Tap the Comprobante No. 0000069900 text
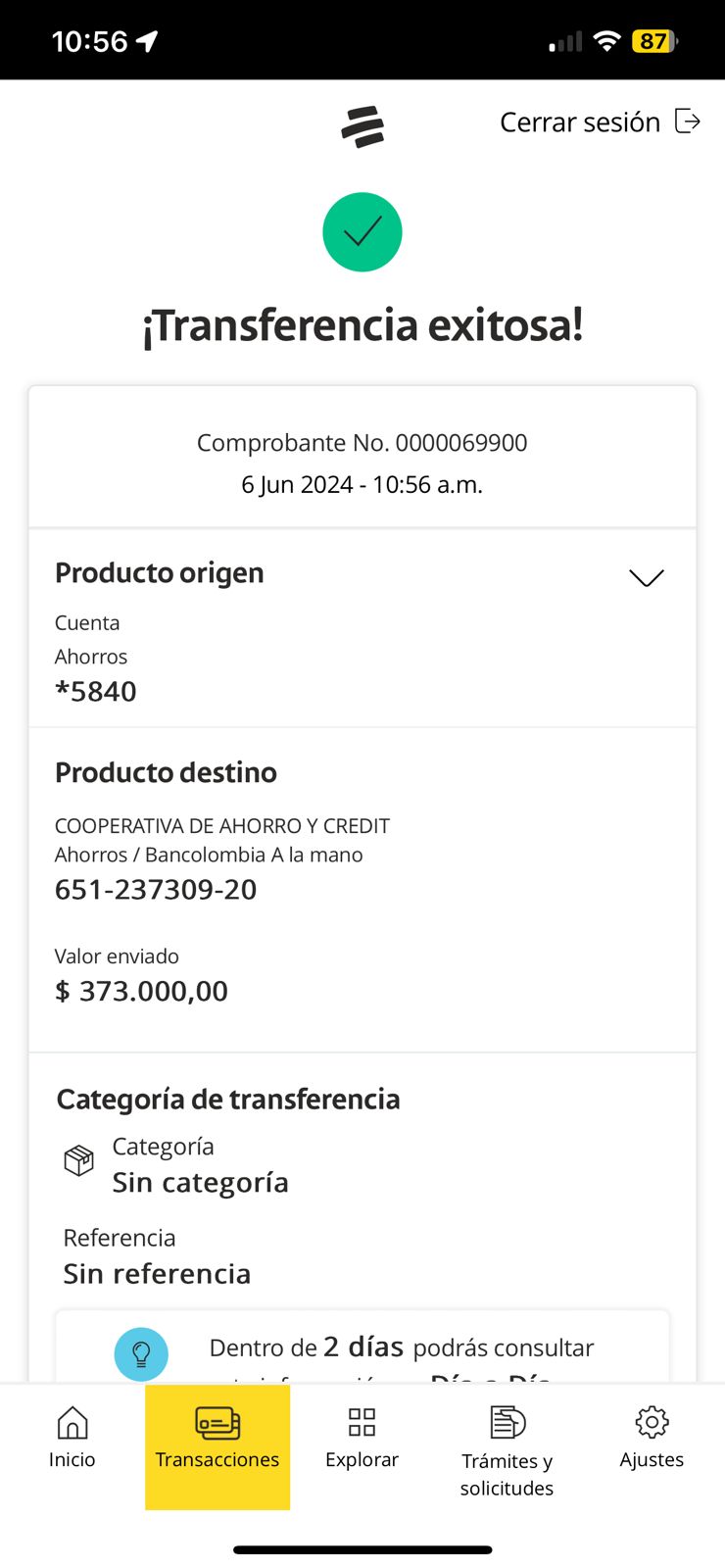Screen dimensions: 725x1568 pos(362,443)
